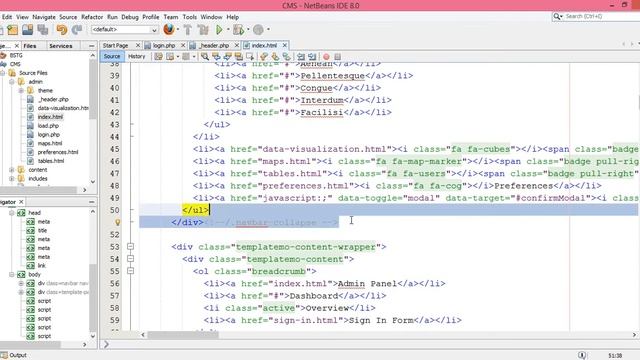The height and width of the screenshot is (360, 640).
Task: Click the Next Bookmark icon
Action: click(275, 56)
